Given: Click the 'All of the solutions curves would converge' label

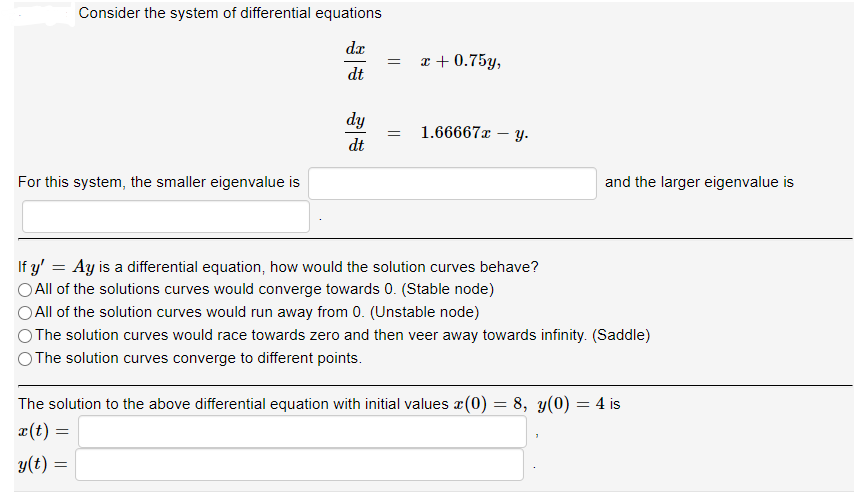Looking at the screenshot, I should [x=265, y=289].
